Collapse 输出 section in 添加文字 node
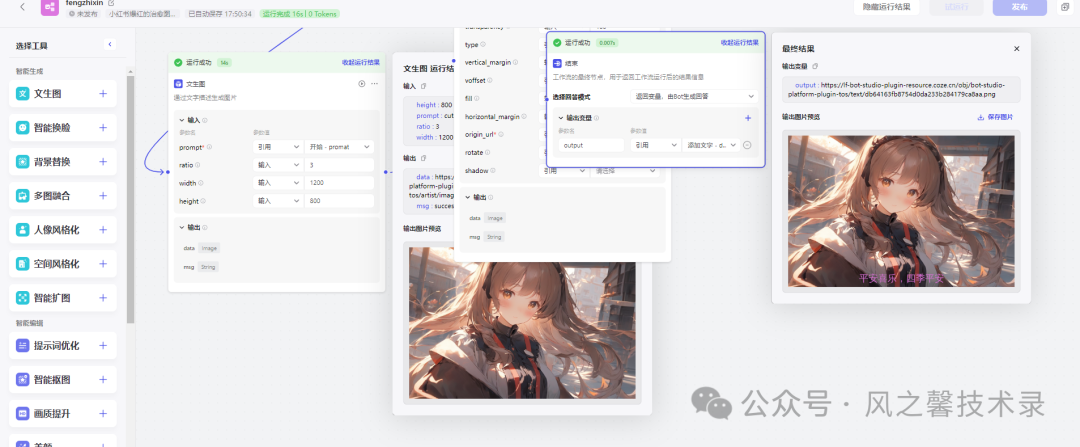The width and height of the screenshot is (1080, 447). click(x=468, y=197)
